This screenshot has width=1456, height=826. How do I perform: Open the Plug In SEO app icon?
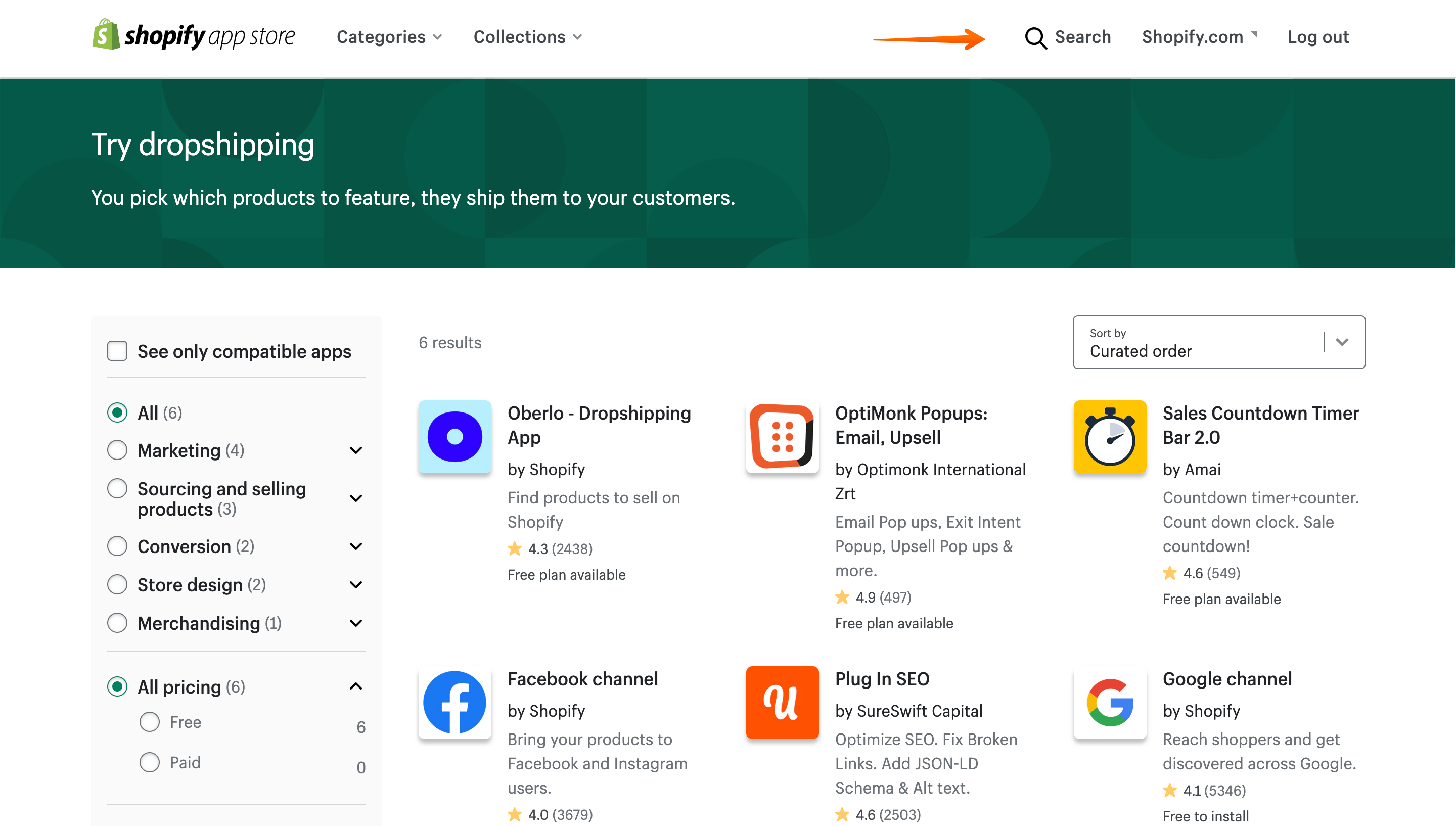(782, 702)
